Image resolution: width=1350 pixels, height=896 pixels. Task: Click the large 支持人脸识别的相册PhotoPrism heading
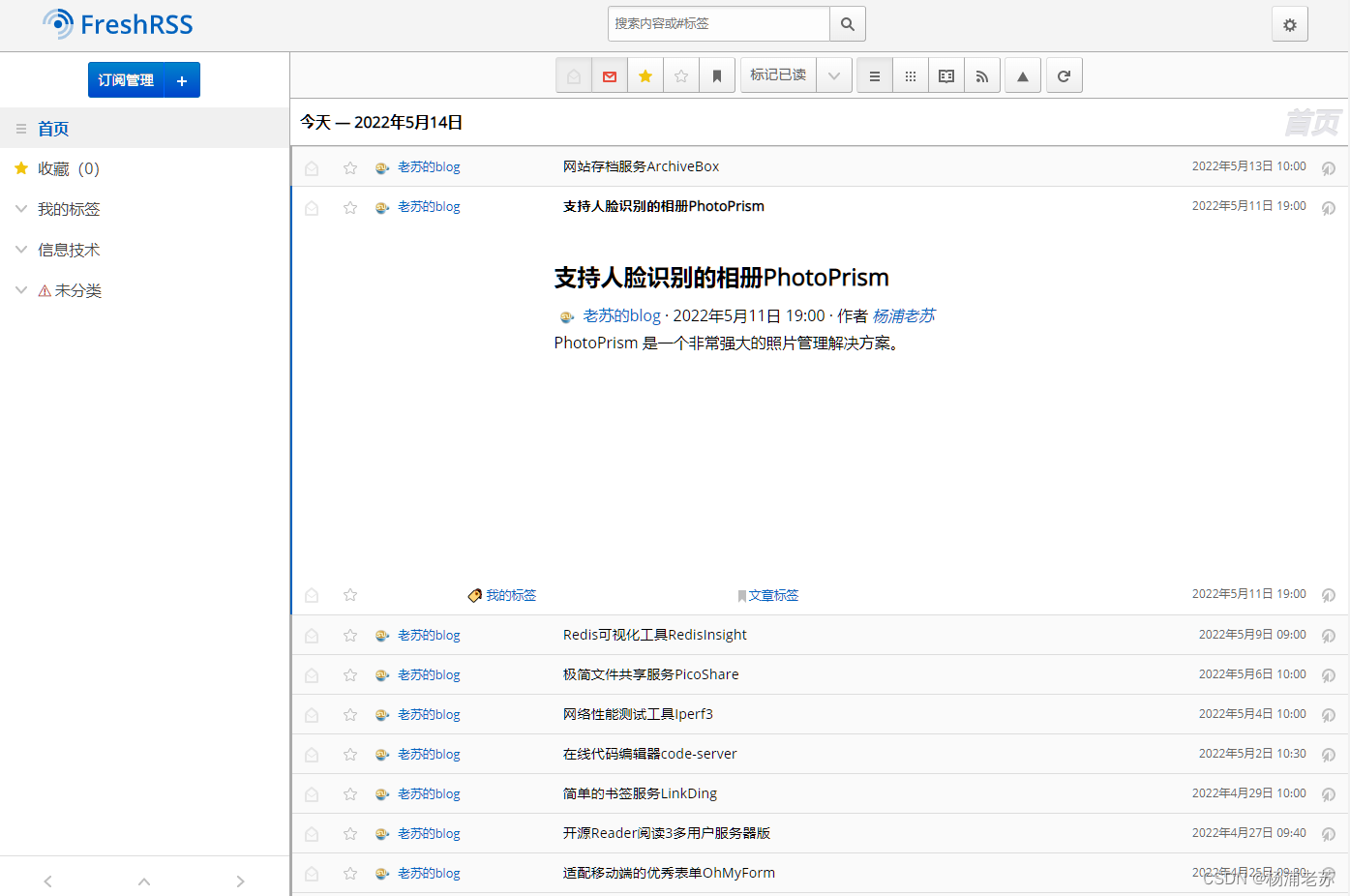(x=721, y=278)
